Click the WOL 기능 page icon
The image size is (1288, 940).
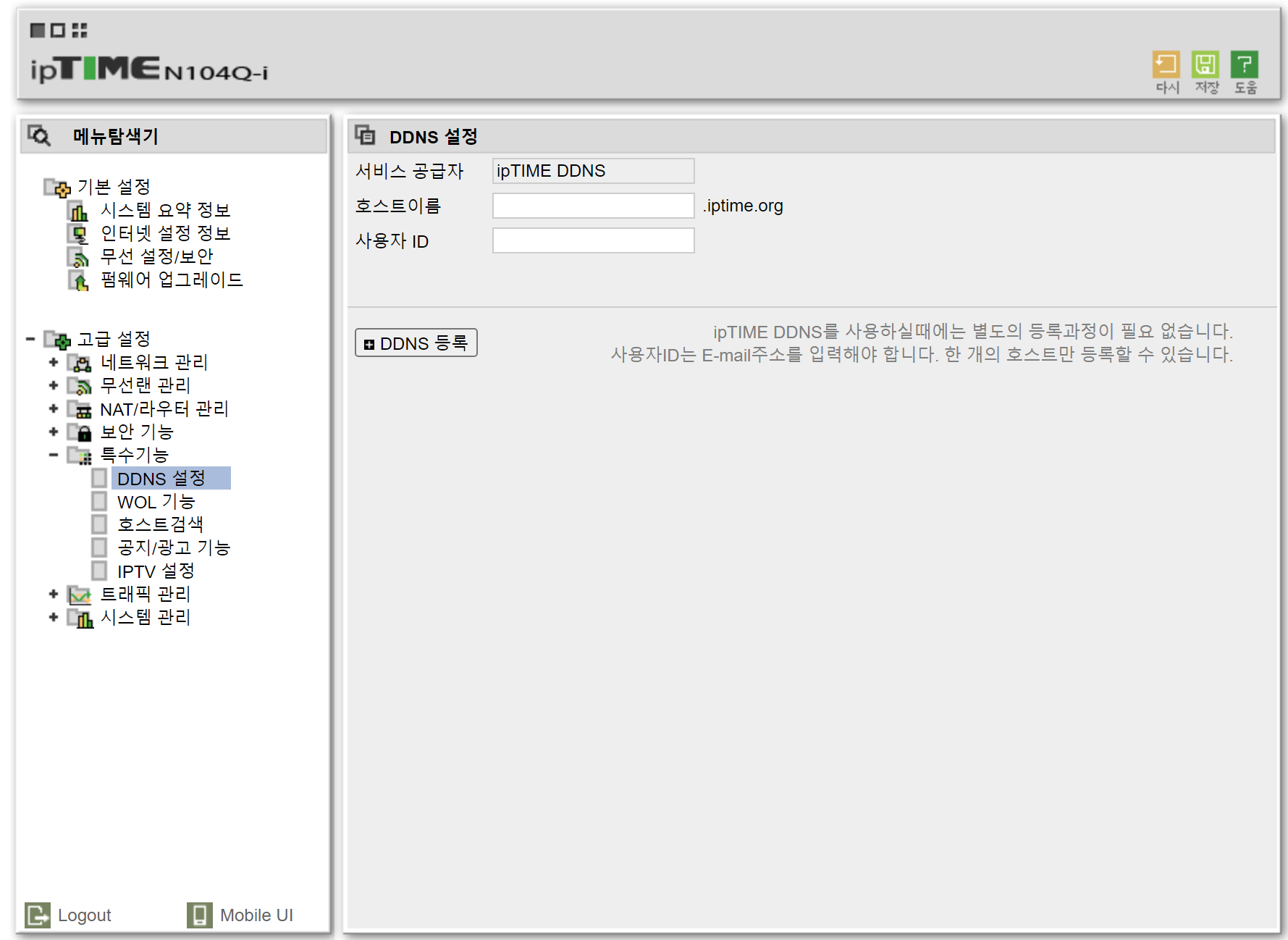click(100, 501)
